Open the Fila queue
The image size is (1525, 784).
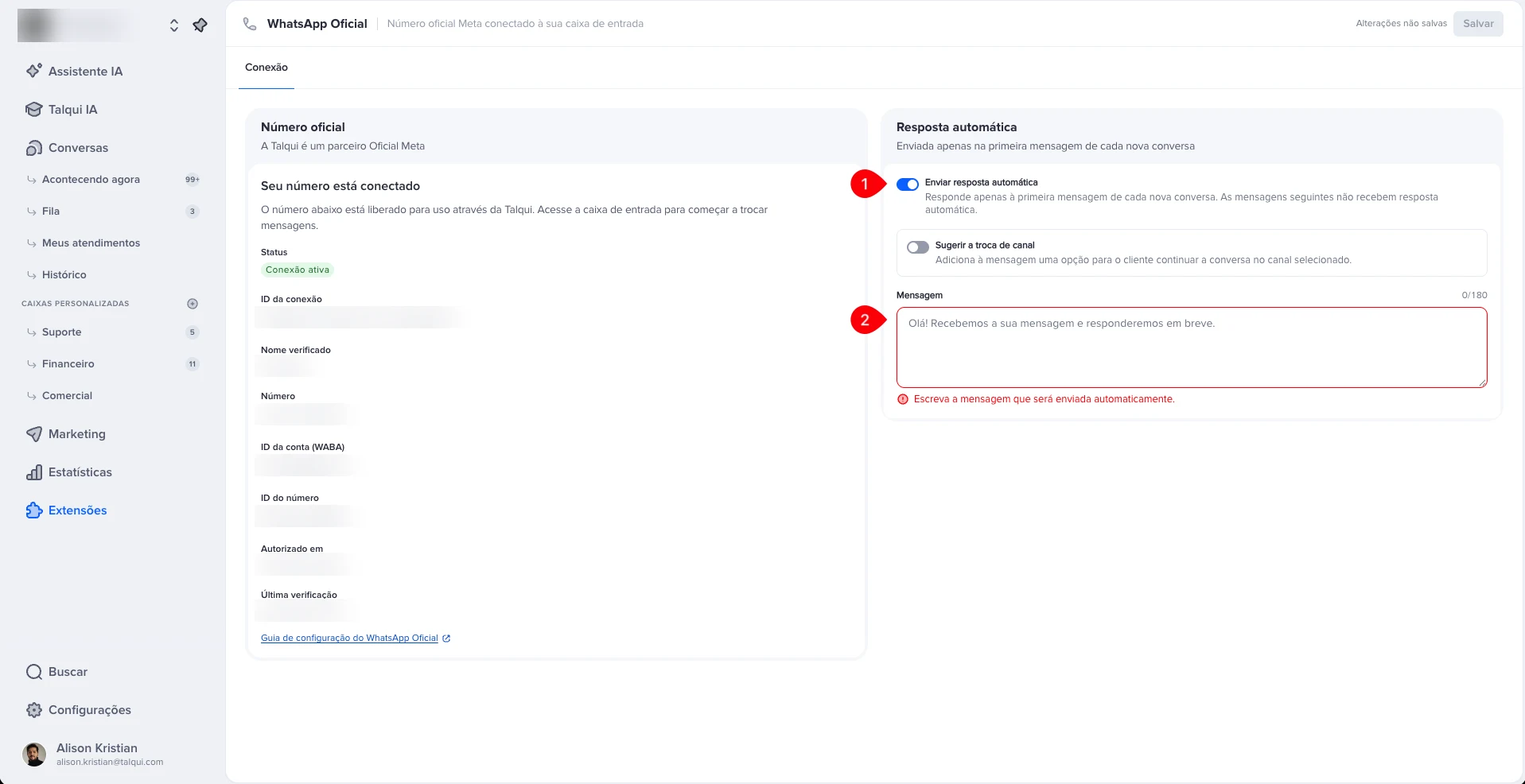pos(51,212)
